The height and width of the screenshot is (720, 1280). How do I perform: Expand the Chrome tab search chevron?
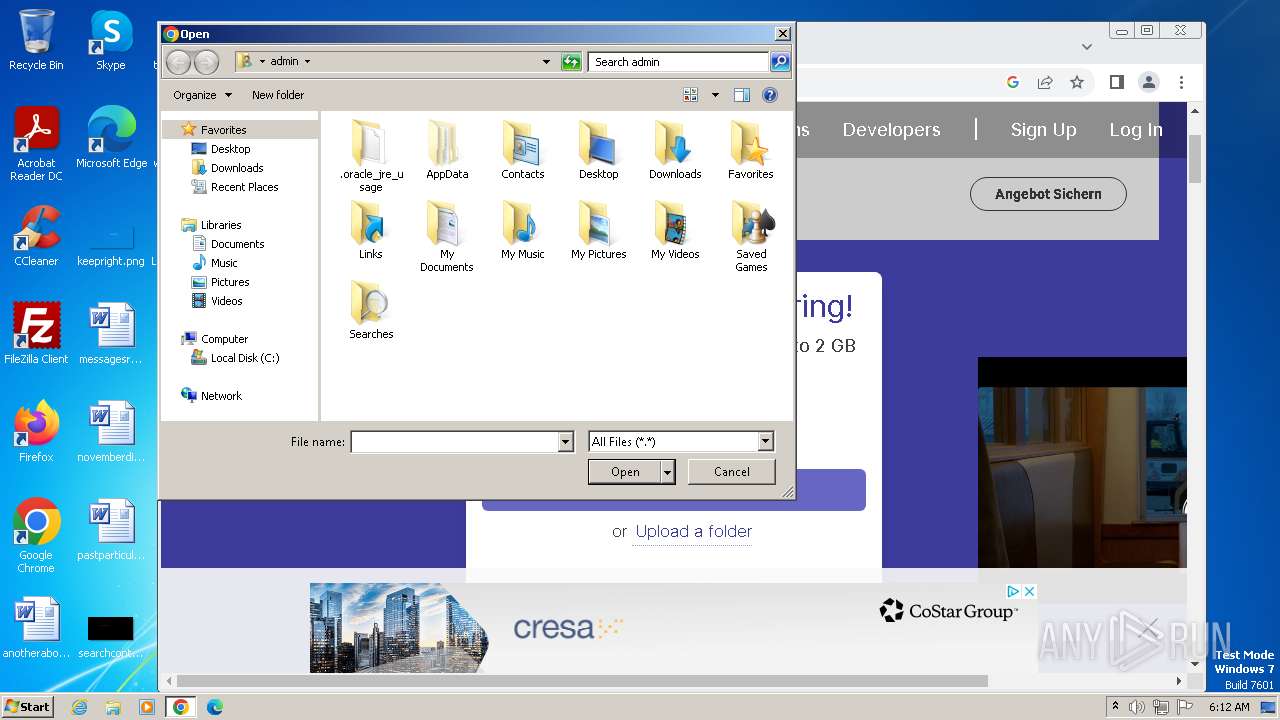pos(1087,46)
